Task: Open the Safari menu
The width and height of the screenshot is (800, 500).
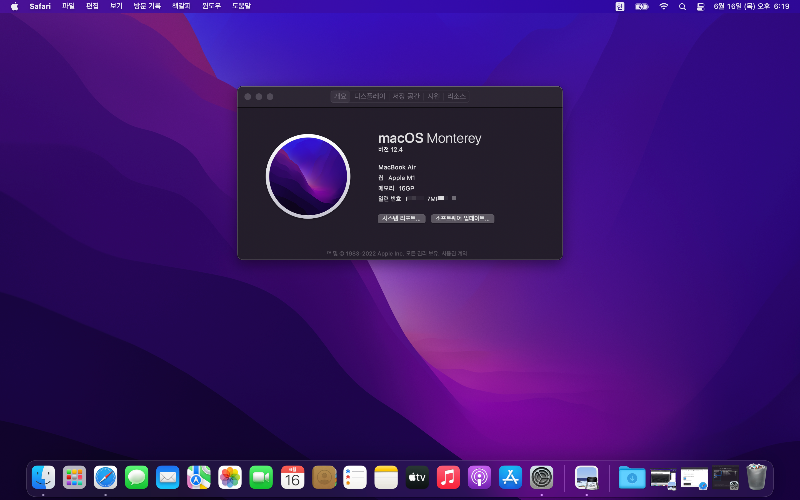Action: point(40,6)
